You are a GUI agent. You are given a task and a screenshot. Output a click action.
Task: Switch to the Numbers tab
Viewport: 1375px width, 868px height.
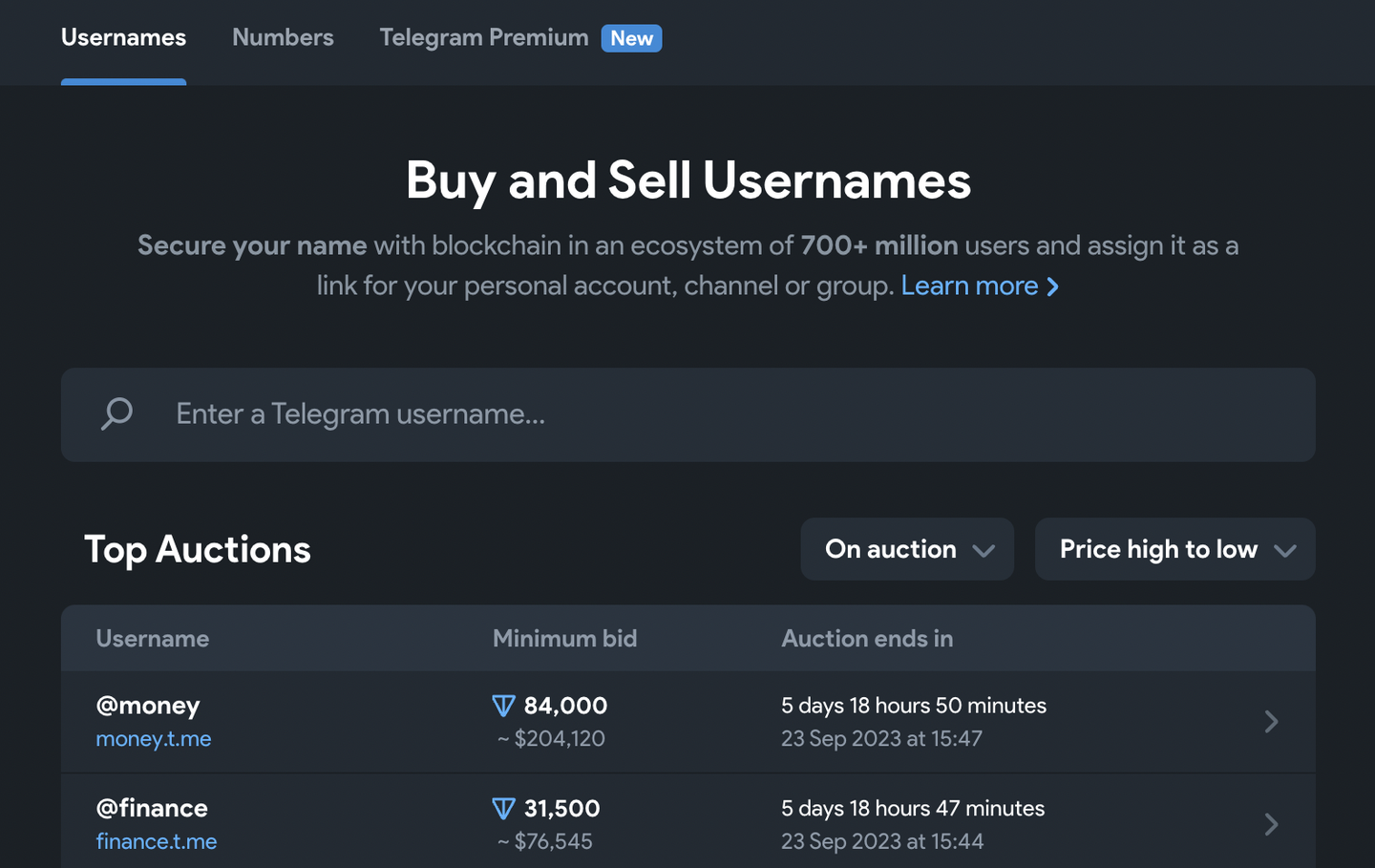[x=283, y=37]
